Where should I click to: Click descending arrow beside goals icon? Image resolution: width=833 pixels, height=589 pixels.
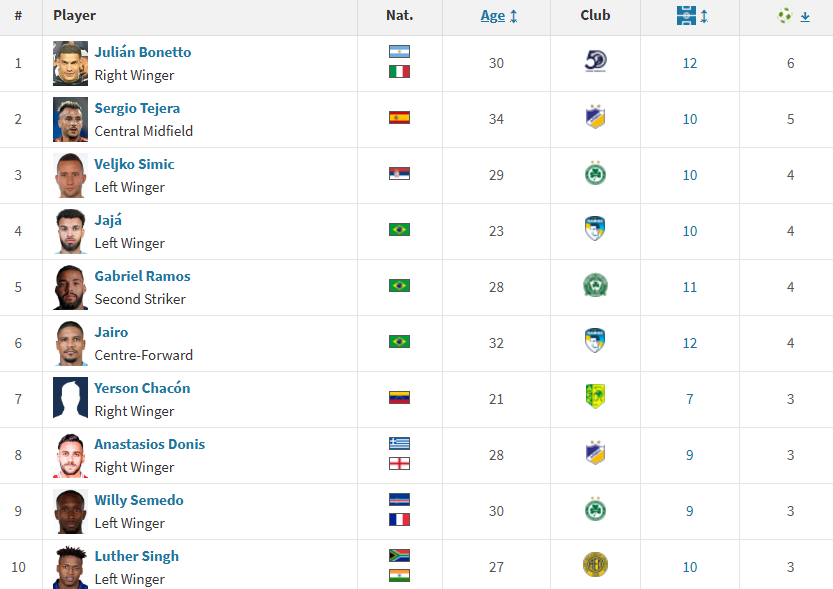point(805,16)
